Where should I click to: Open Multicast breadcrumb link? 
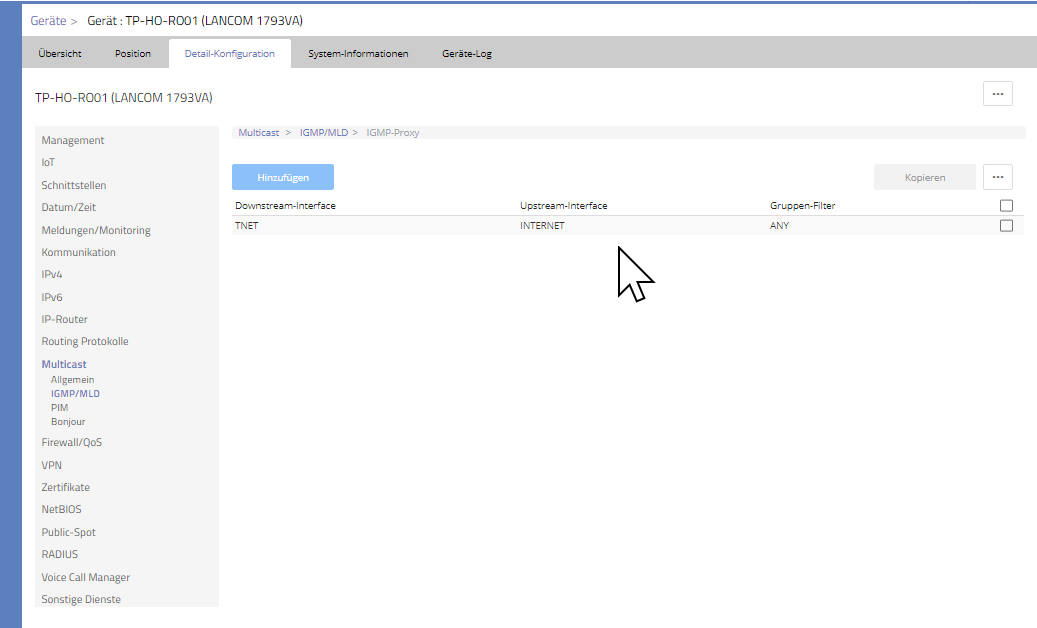[259, 132]
